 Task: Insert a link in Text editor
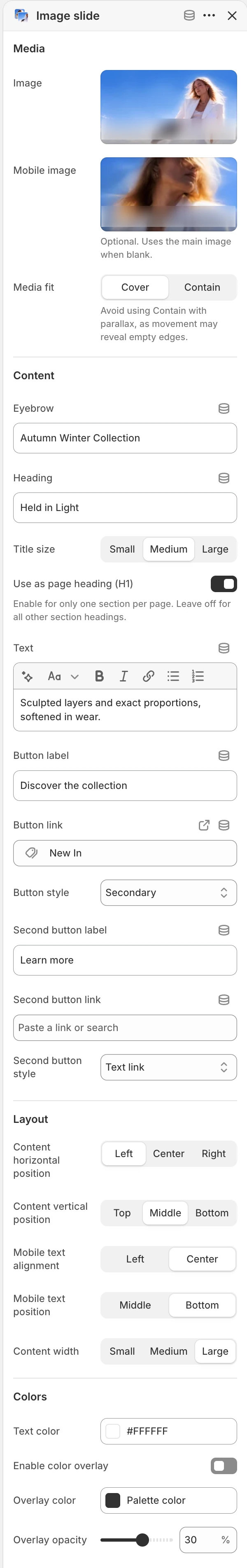[149, 676]
